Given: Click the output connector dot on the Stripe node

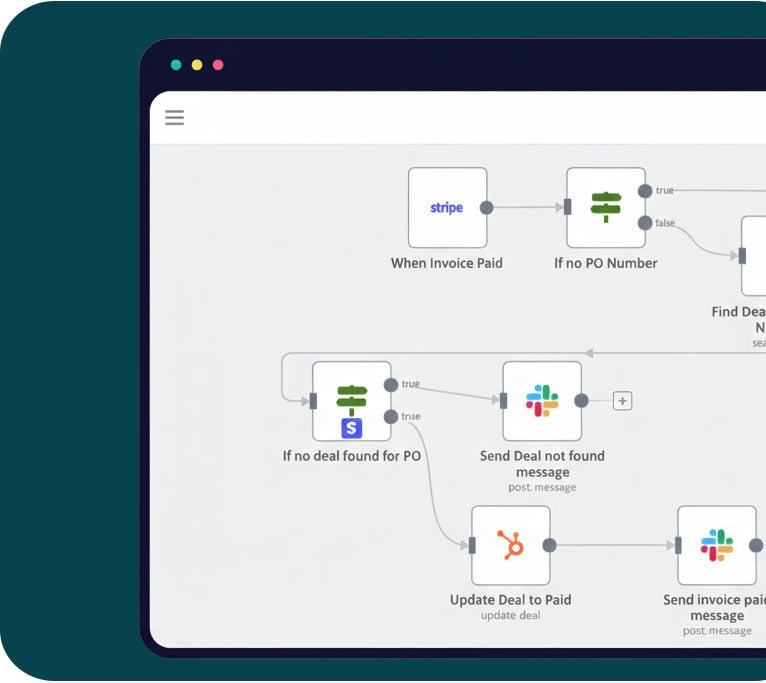Looking at the screenshot, I should [487, 208].
